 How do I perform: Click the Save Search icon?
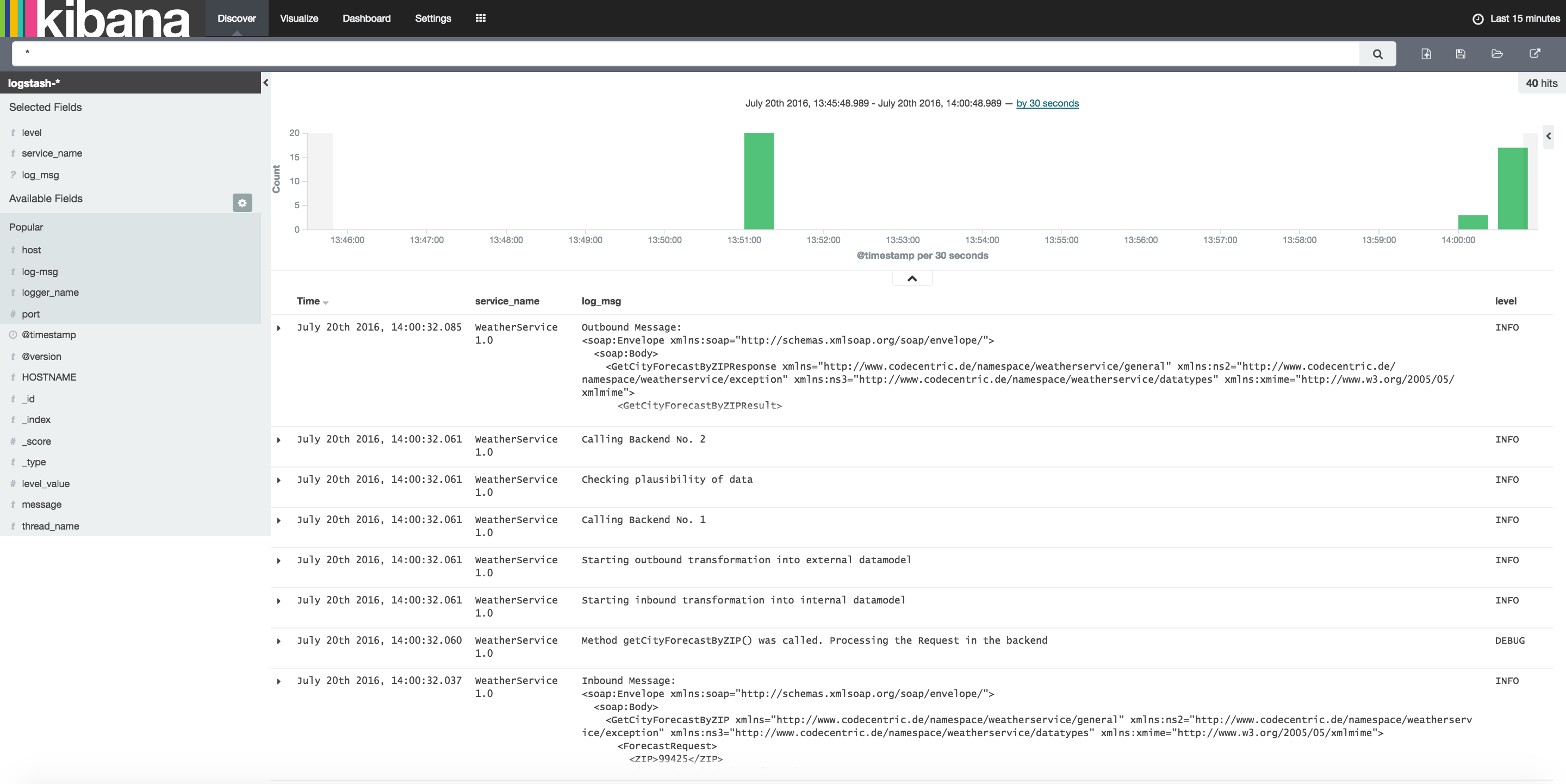tap(1460, 54)
